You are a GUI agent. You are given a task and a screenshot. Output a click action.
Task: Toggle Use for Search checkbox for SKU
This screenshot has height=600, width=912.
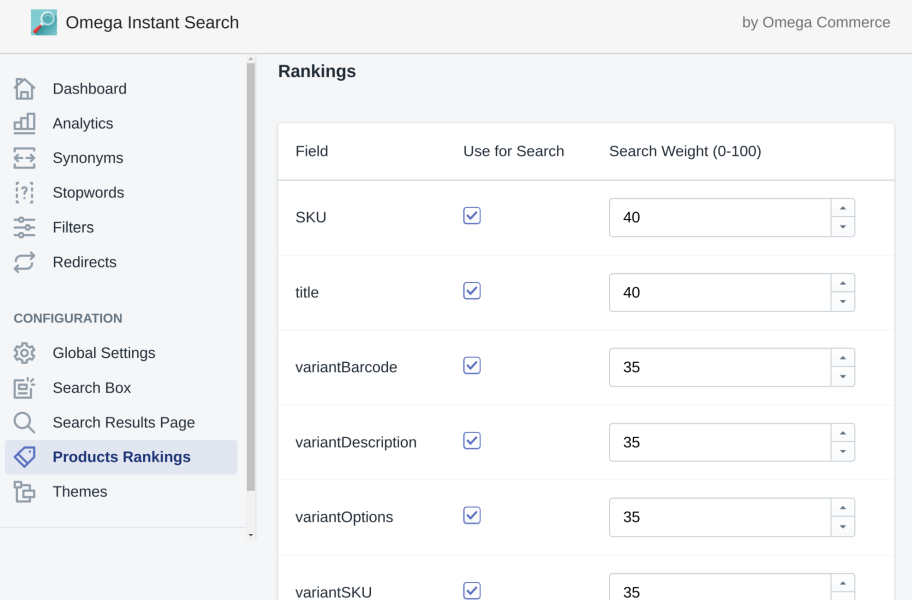[x=472, y=216]
